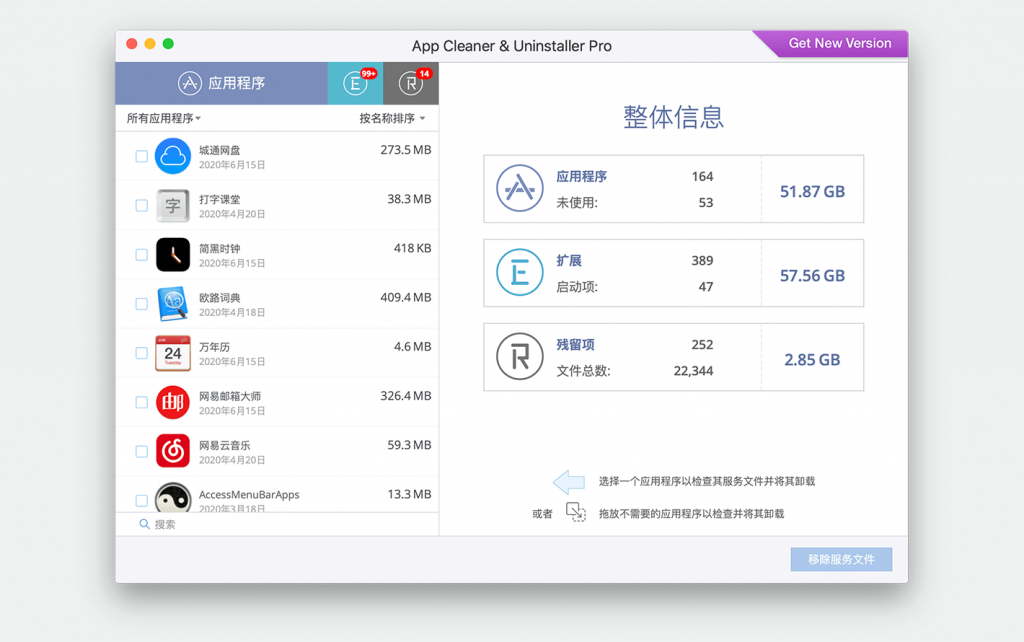This screenshot has width=1024, height=642.
Task: Click the 移除服务文件 button
Action: pyautogui.click(x=841, y=559)
